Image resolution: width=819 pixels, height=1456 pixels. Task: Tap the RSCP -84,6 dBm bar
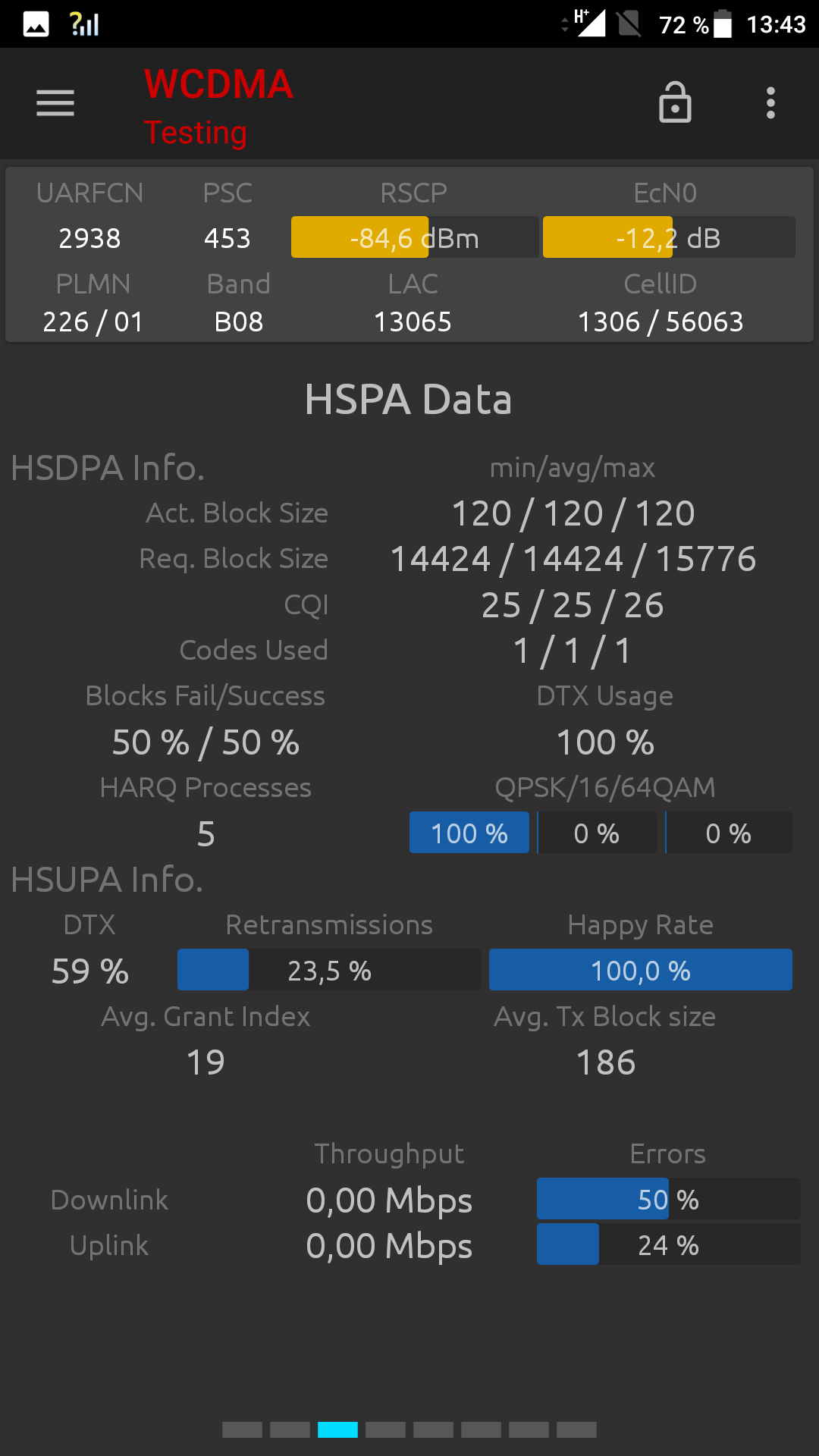pos(415,237)
